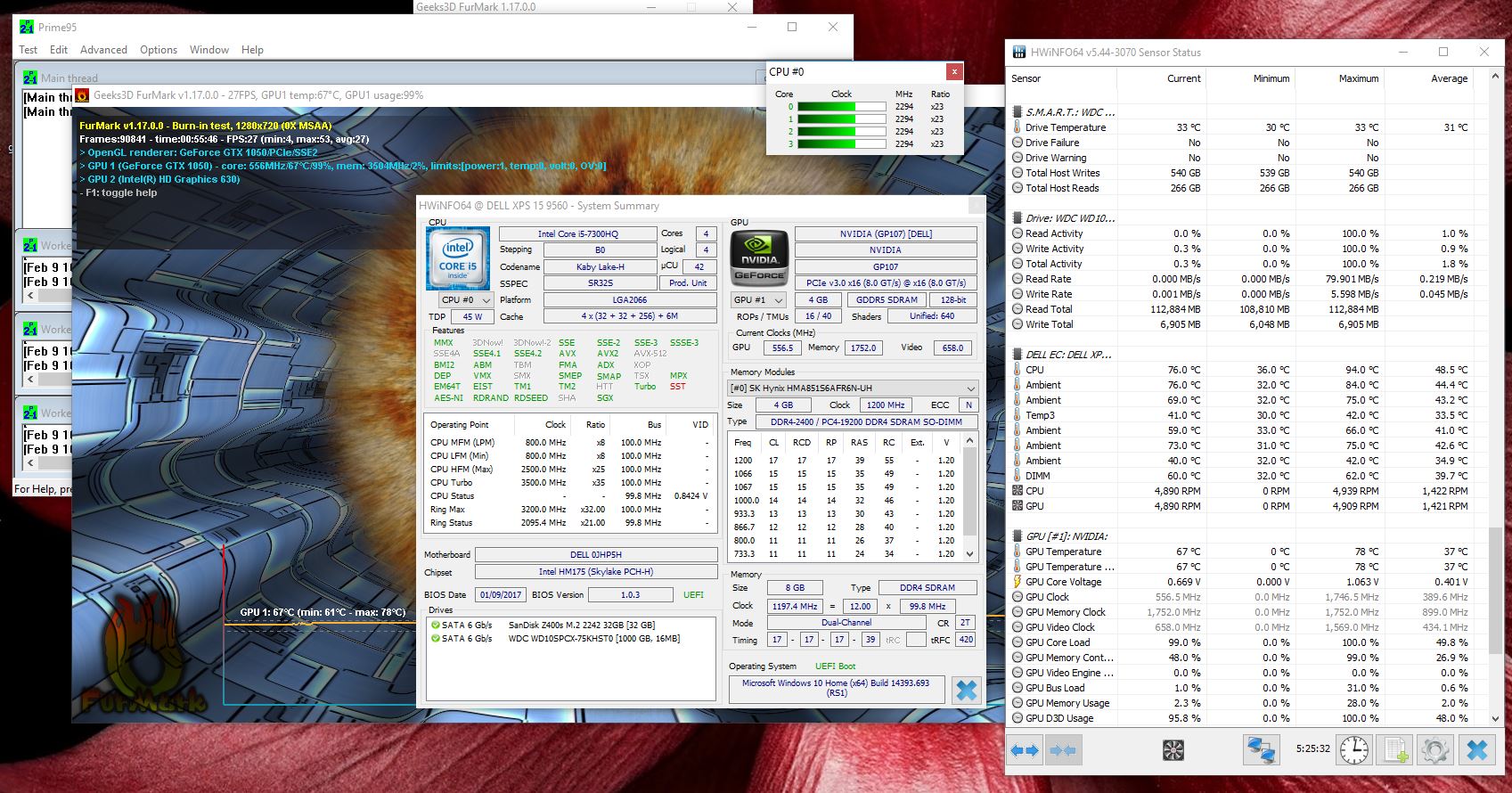Screen dimensions: 1512x793
Task: Click the Current column header
Action: click(1161, 78)
